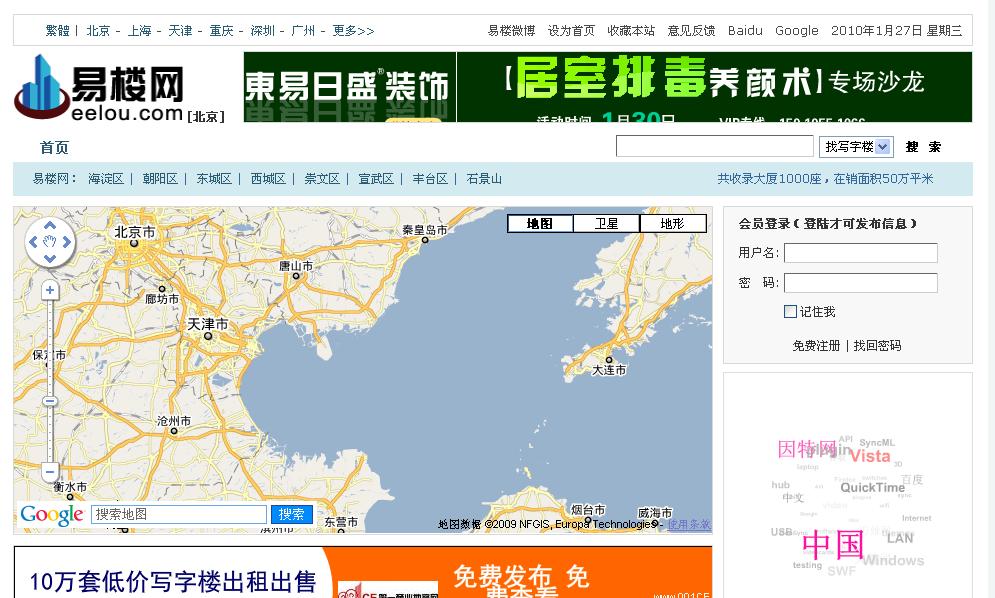The height and width of the screenshot is (598, 995).
Task: Click 因特网 tag in tag cloud
Action: [x=807, y=449]
